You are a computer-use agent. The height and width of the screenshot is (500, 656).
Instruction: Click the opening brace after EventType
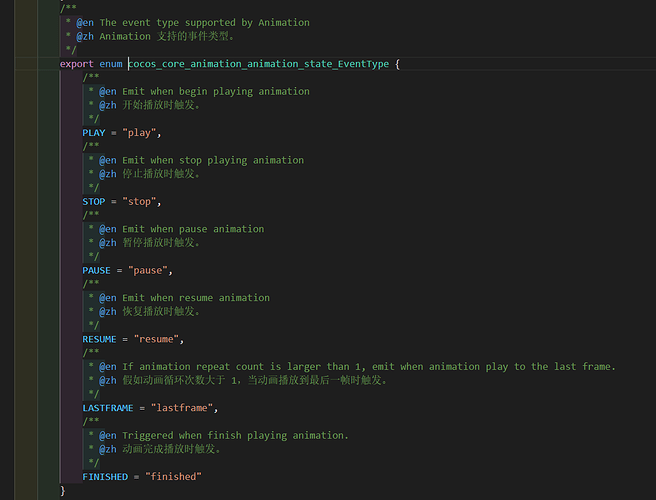397,64
